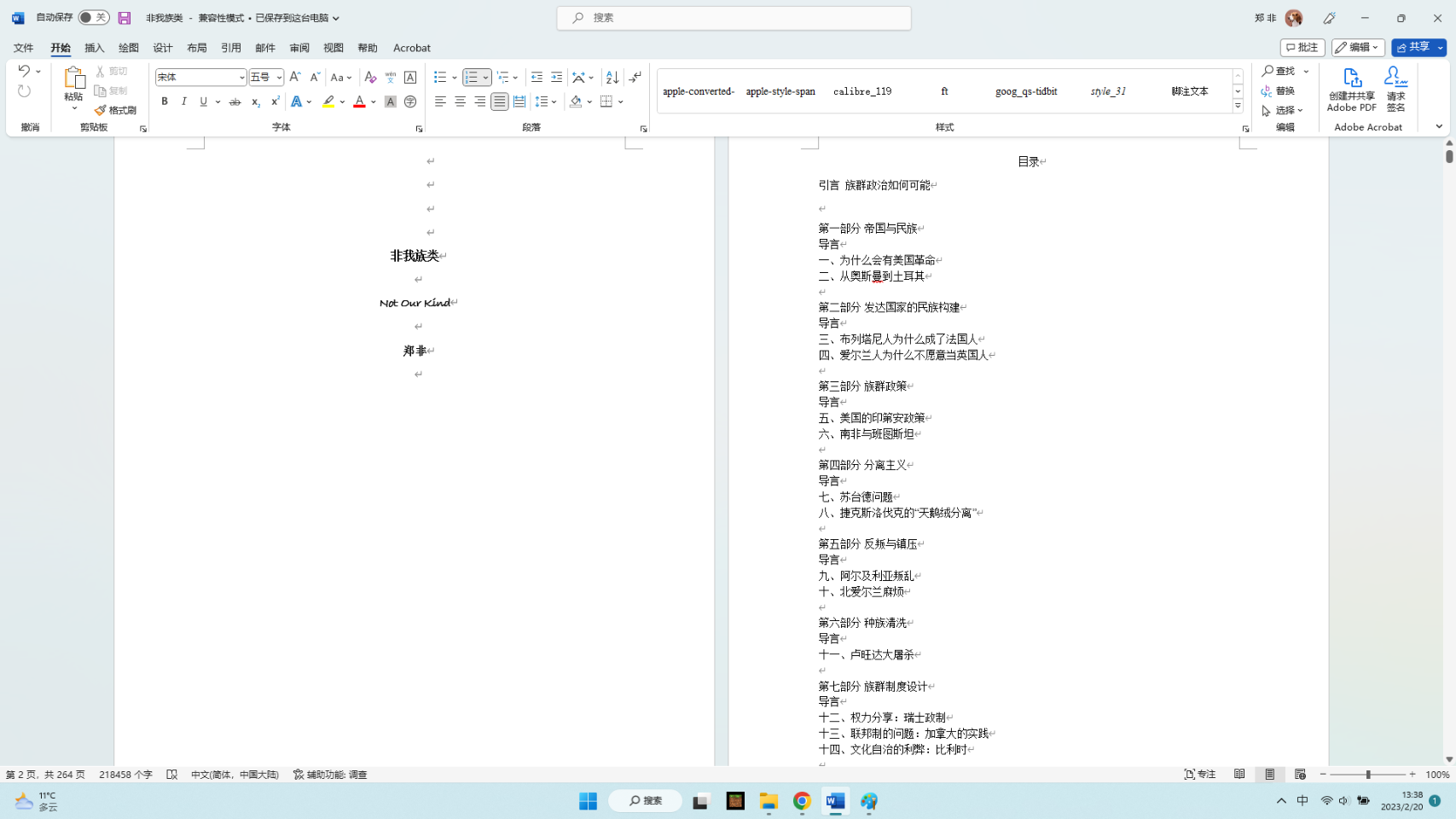Click the 共享 (Share) button
This screenshot has width=1456, height=819.
pyautogui.click(x=1412, y=48)
